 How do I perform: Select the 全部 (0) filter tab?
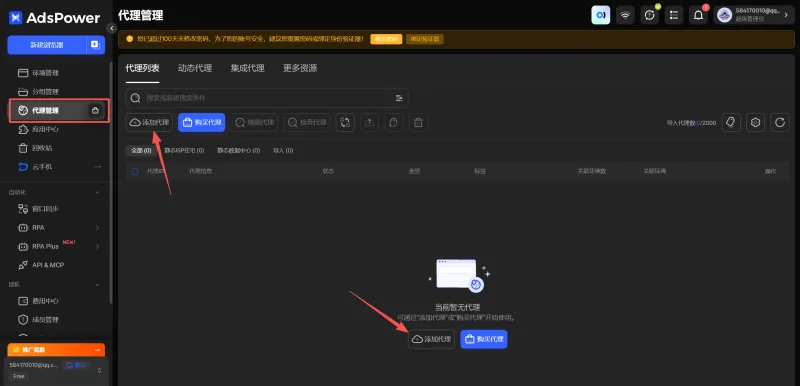[141, 150]
